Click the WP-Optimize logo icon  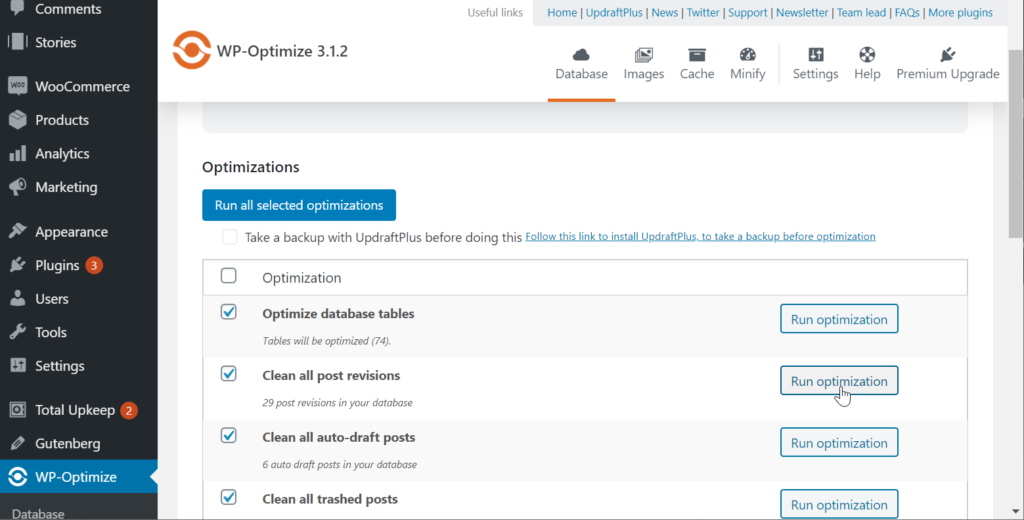pyautogui.click(x=191, y=51)
